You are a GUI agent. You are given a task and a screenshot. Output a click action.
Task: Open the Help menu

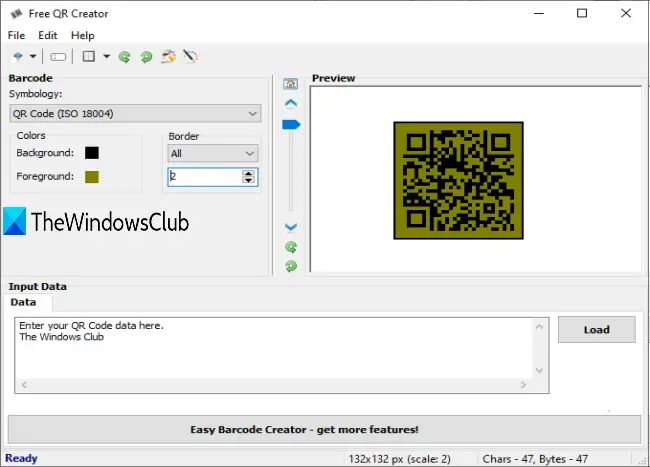point(82,35)
